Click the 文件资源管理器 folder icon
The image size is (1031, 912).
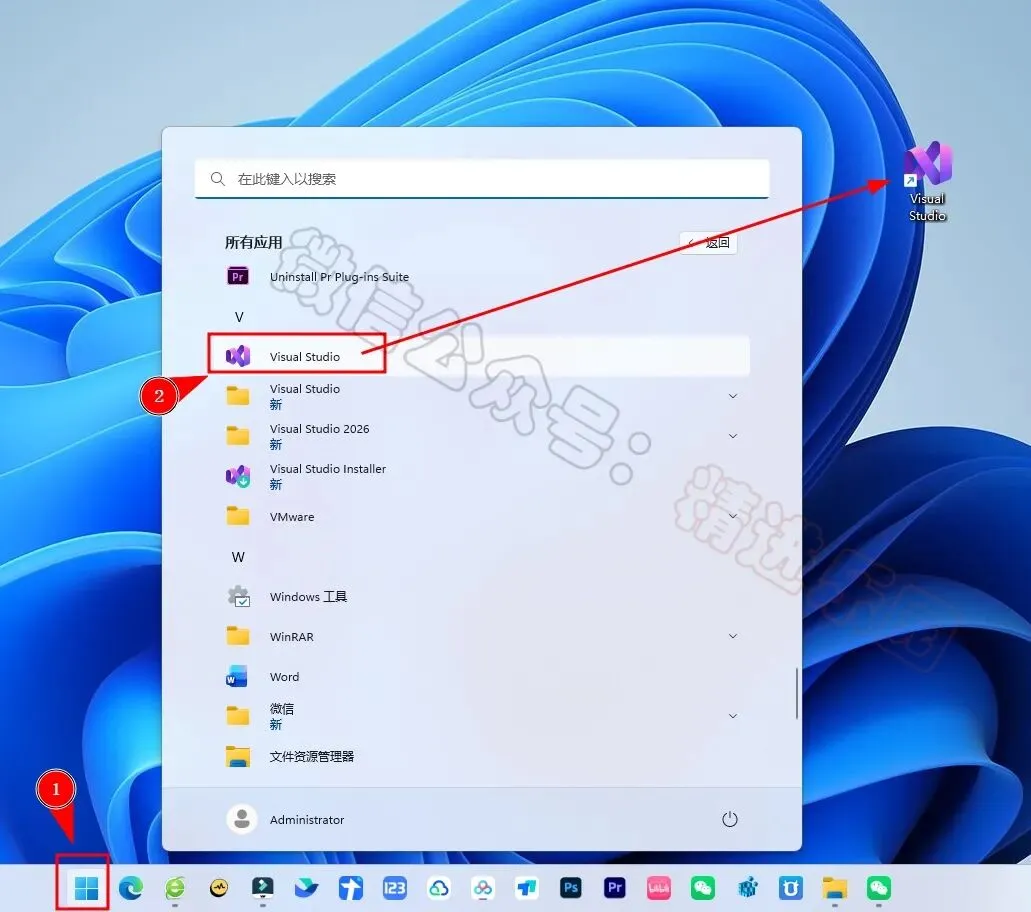pyautogui.click(x=237, y=756)
